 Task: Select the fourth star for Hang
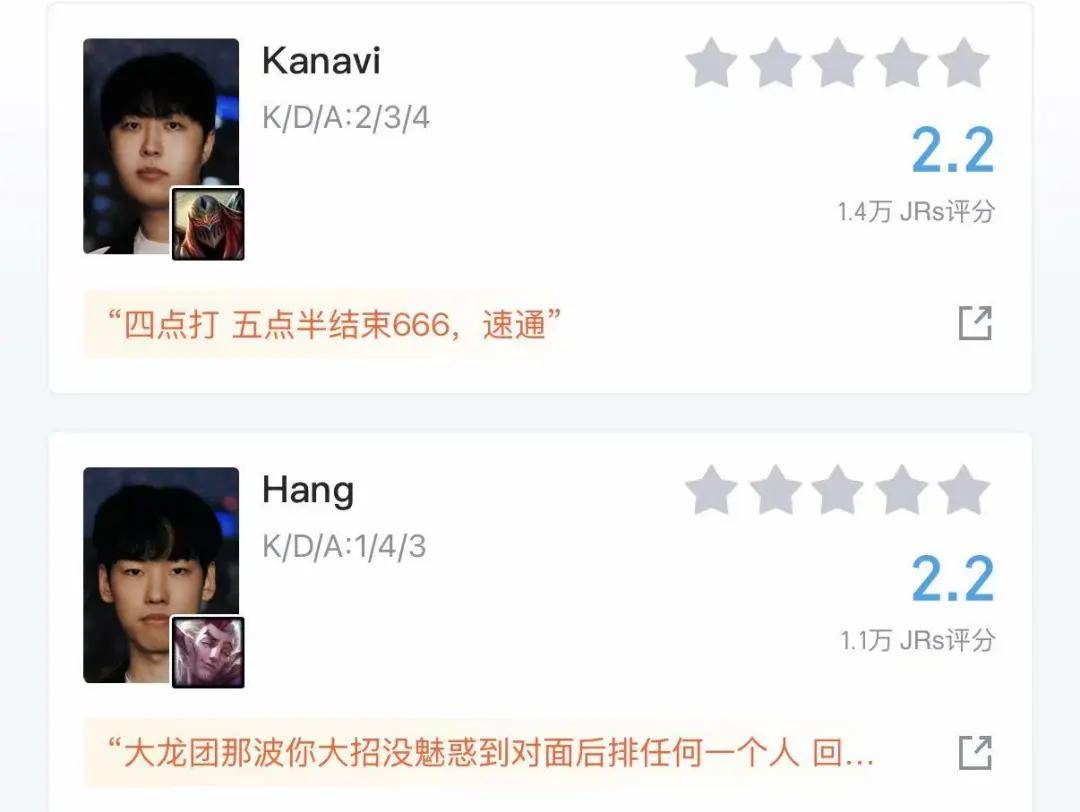[x=901, y=490]
